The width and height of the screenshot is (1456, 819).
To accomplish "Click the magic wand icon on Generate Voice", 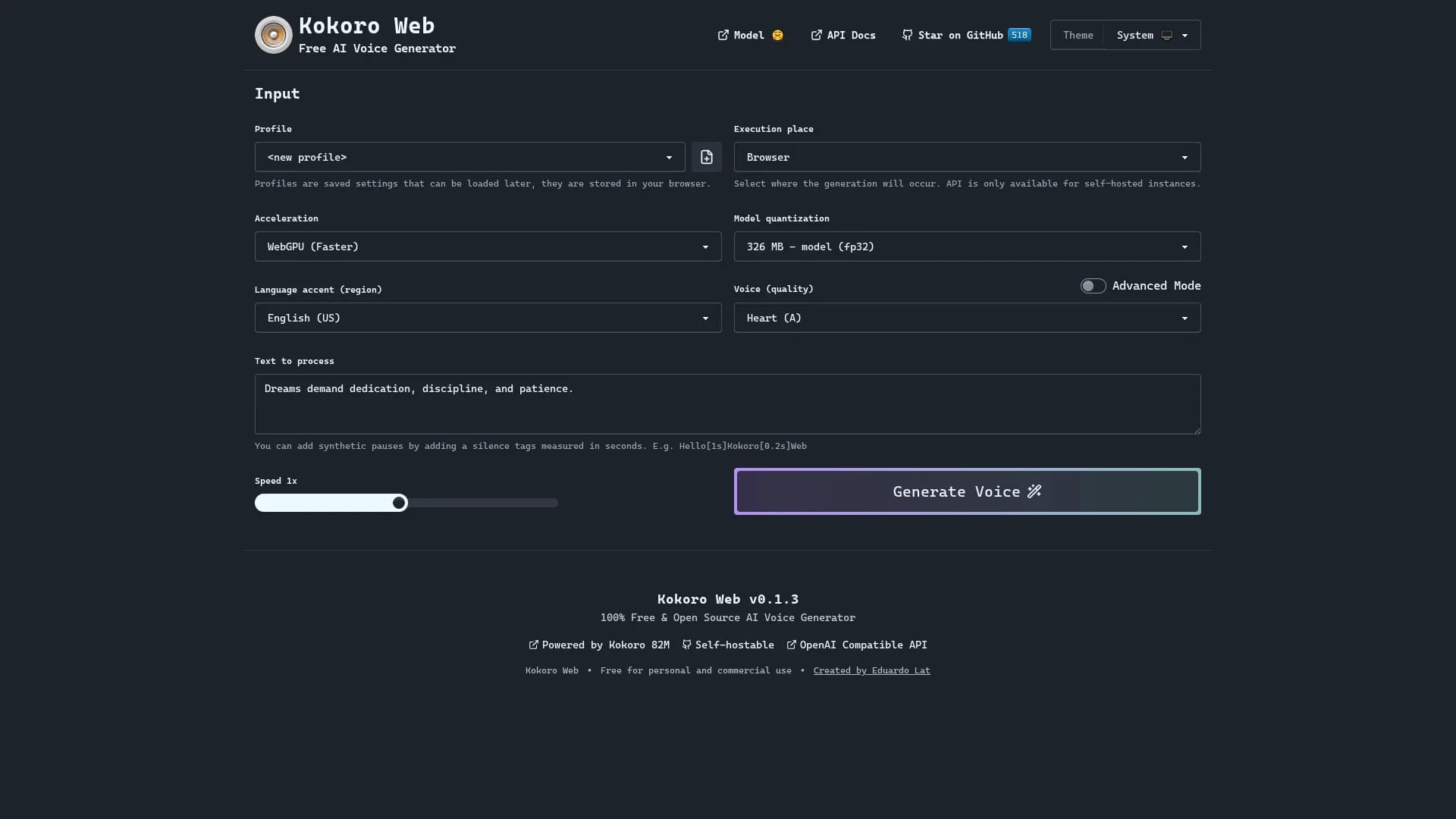I will pos(1034,491).
